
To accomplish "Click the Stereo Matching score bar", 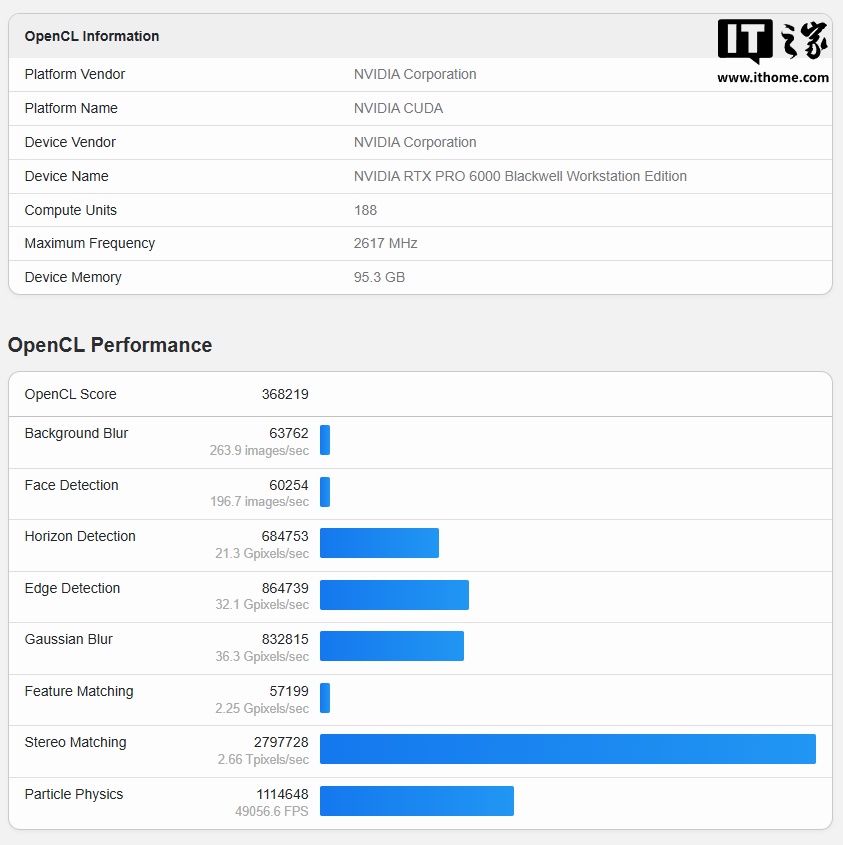I will click(568, 749).
